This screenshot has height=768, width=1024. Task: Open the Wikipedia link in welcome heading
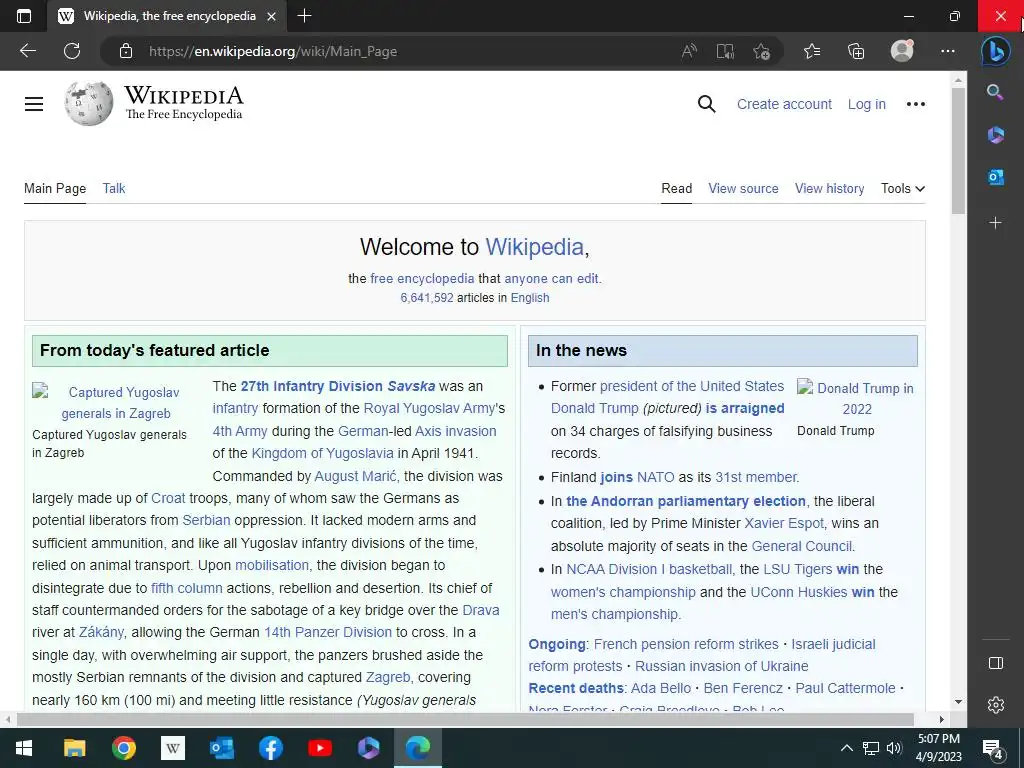coord(534,247)
